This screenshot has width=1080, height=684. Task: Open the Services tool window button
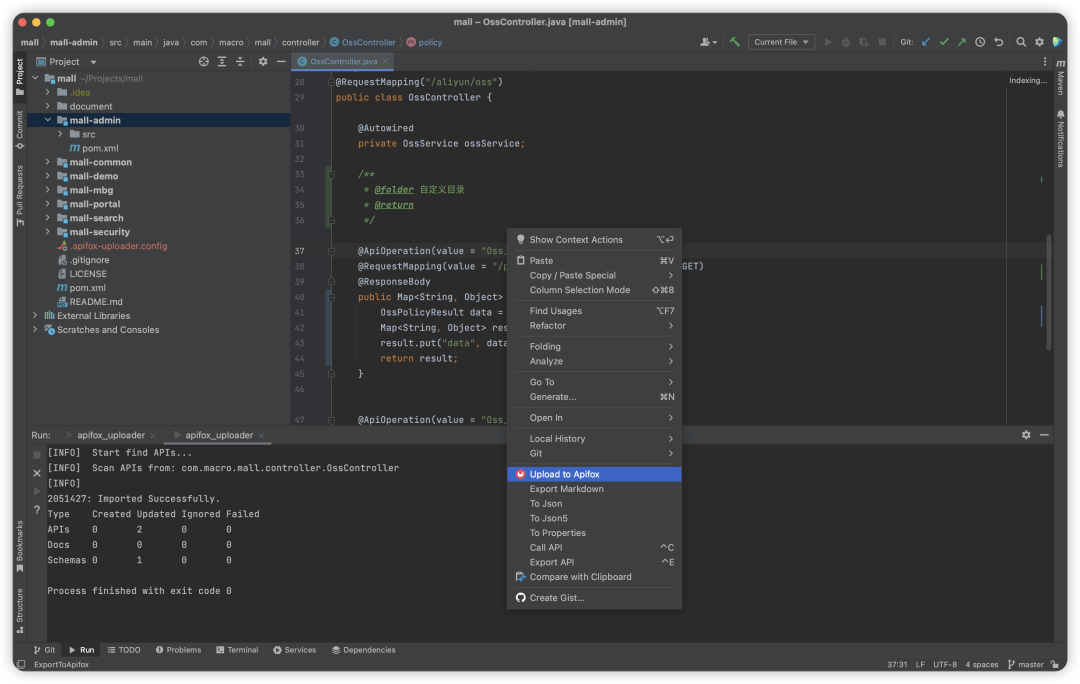(x=295, y=650)
